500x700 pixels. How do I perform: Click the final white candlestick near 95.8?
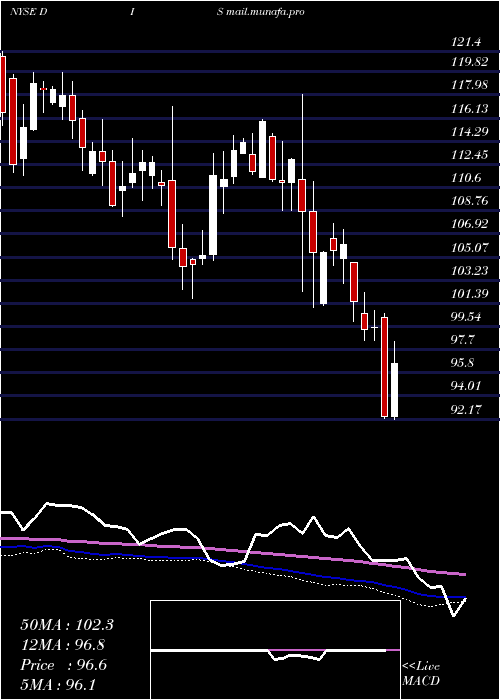click(x=395, y=389)
